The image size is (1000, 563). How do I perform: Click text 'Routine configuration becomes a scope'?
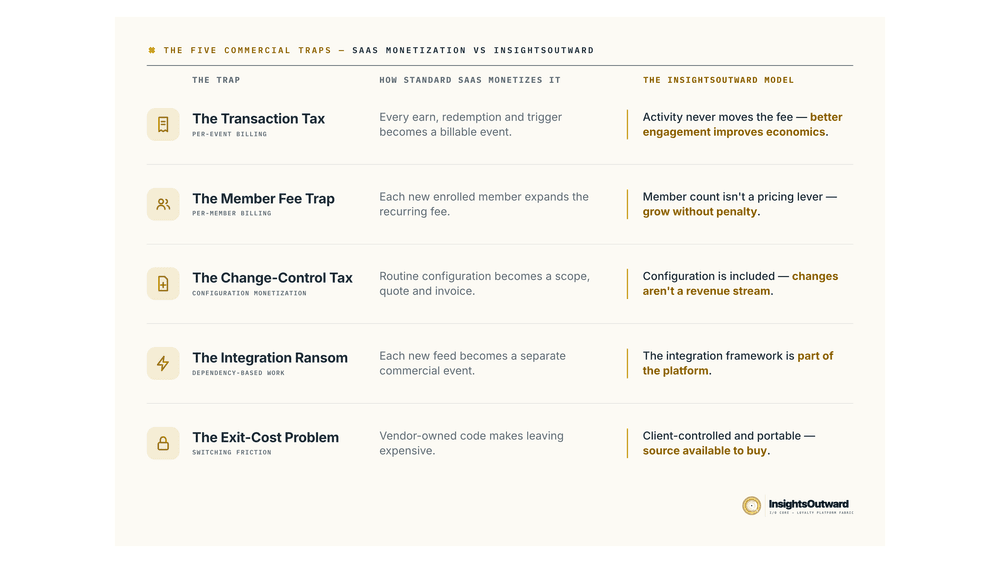coord(485,277)
